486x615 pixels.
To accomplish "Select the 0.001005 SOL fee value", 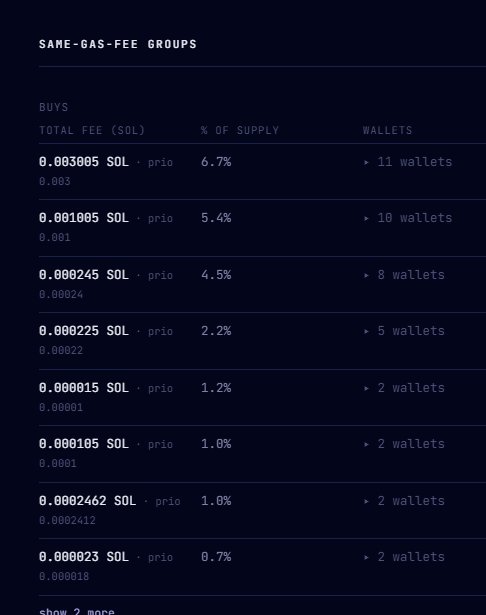I will pyautogui.click(x=84, y=218).
